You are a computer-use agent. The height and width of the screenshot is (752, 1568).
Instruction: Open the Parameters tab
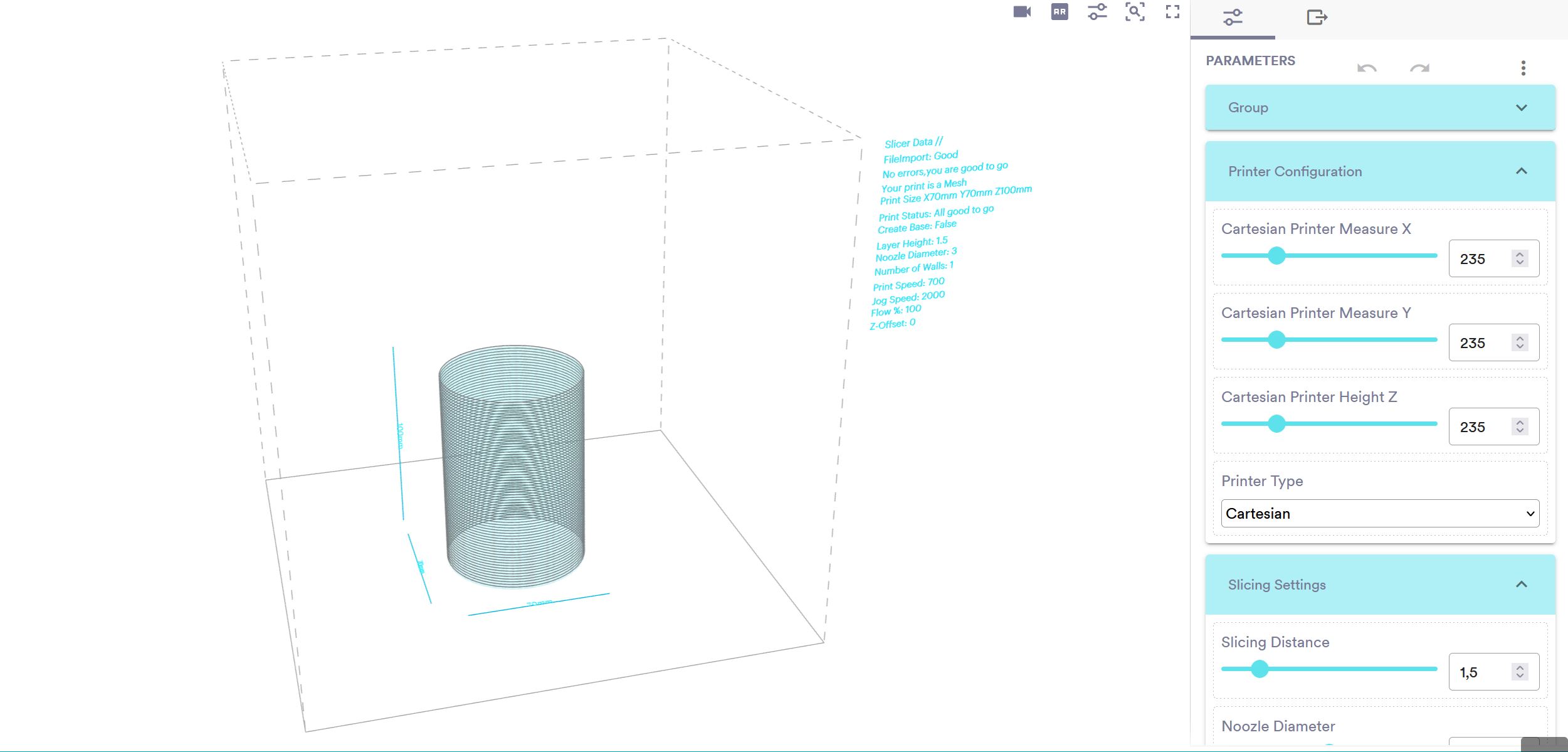pyautogui.click(x=1233, y=17)
